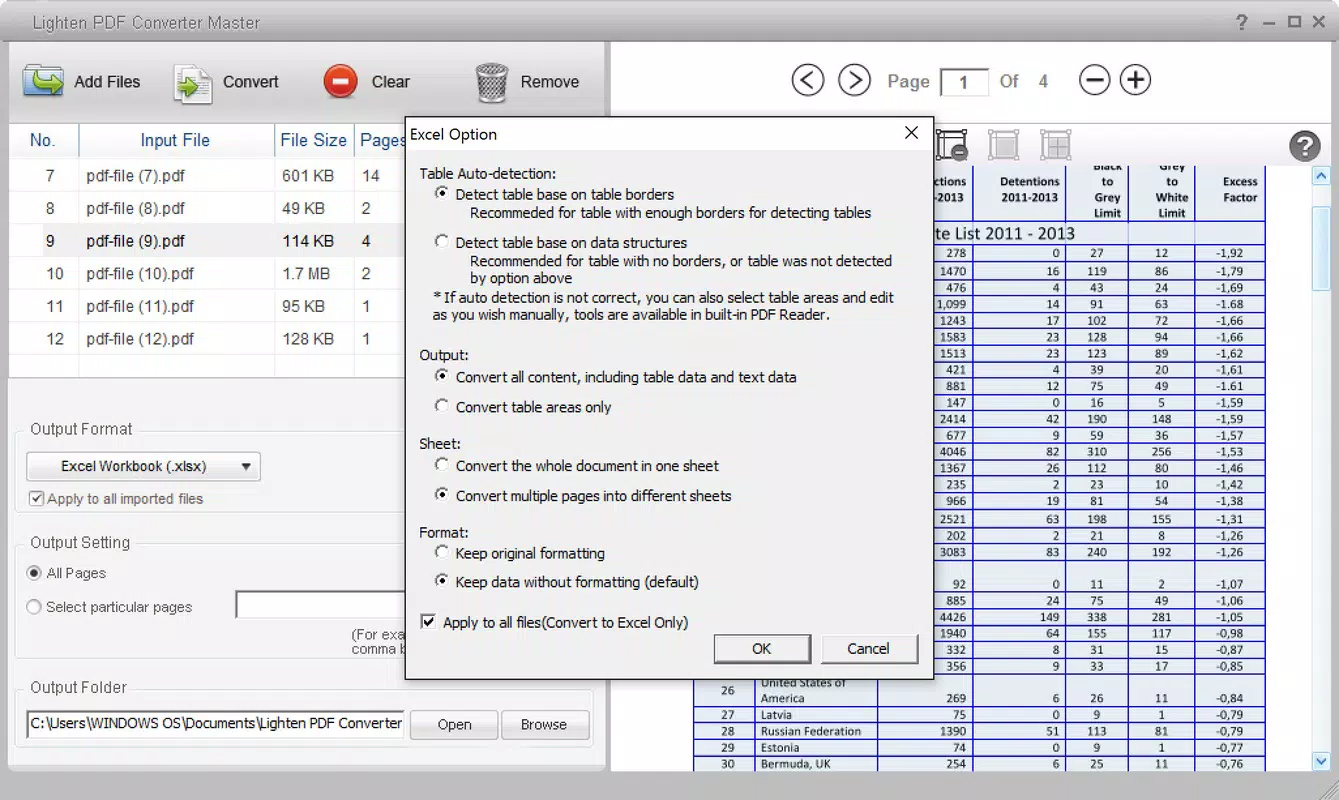The width and height of the screenshot is (1339, 800).
Task: Click the 'Excess Factor' column heading in preview
Action: click(1240, 190)
